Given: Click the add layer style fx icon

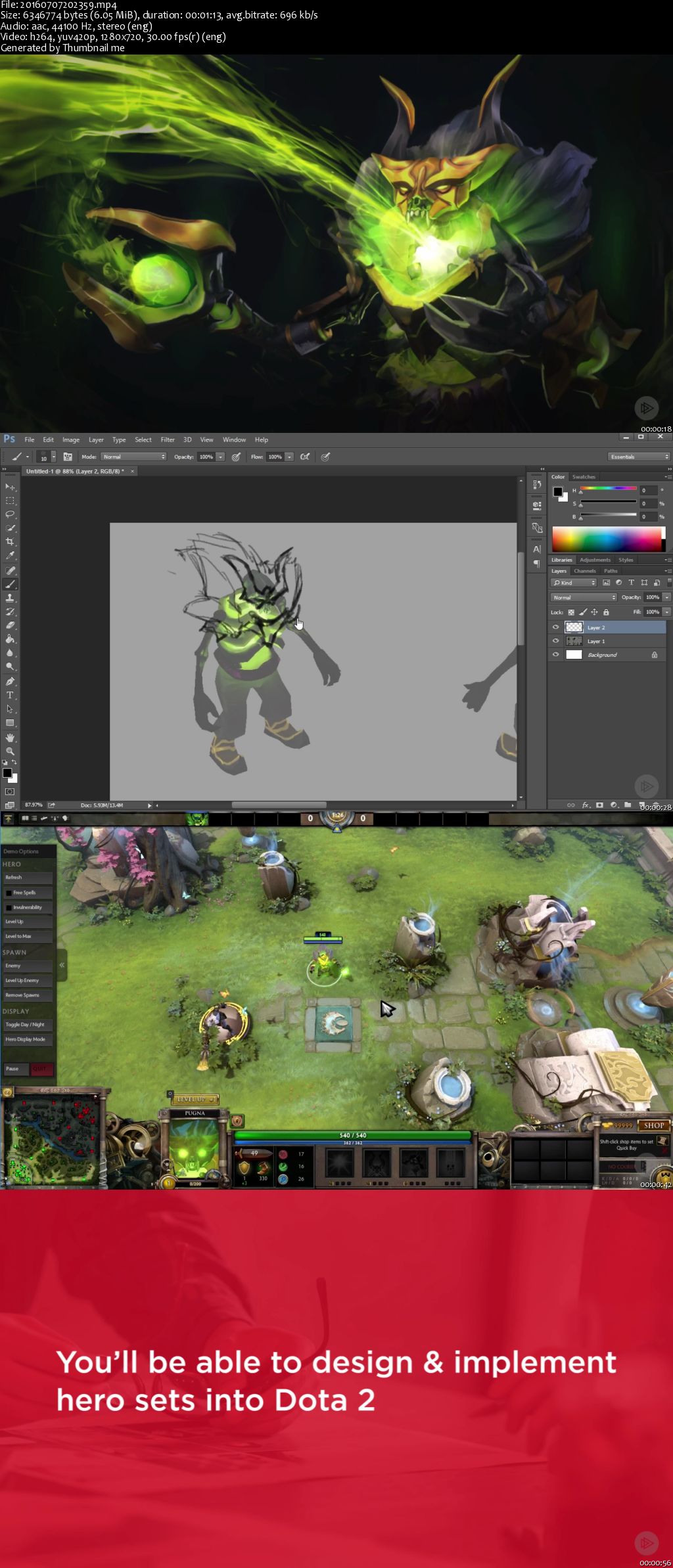Looking at the screenshot, I should (x=586, y=805).
